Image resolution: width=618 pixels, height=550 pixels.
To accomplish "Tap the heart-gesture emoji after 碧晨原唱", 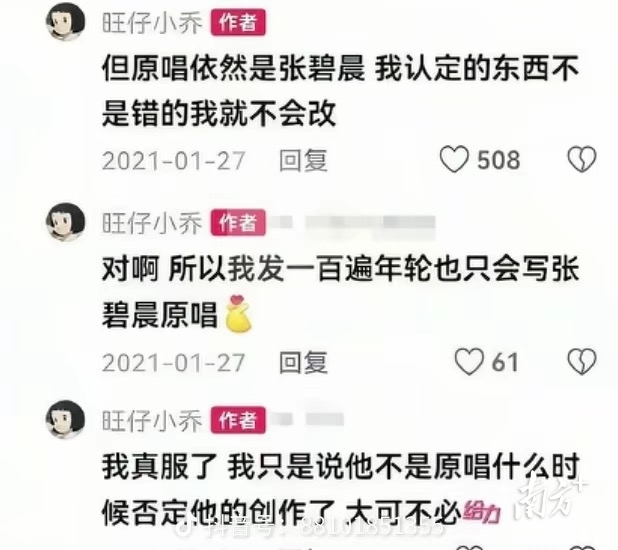I will (238, 315).
